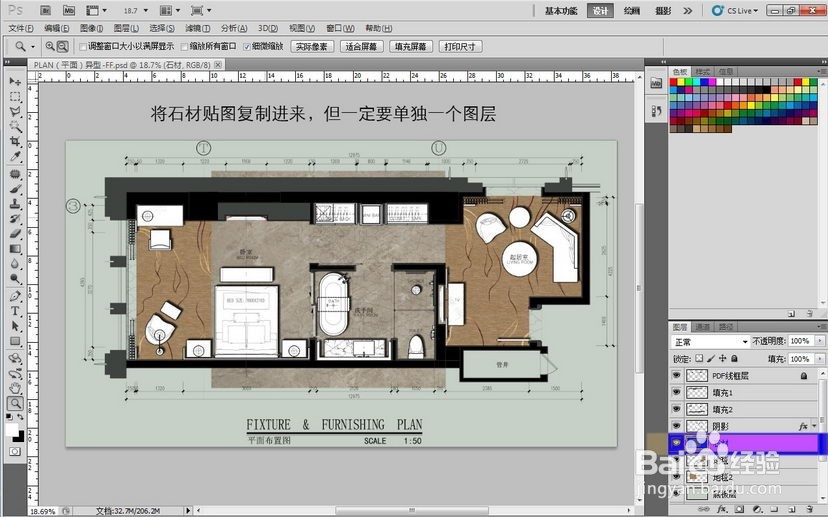Click 实际像素 button
Screen dimensions: 828x517
coord(312,46)
